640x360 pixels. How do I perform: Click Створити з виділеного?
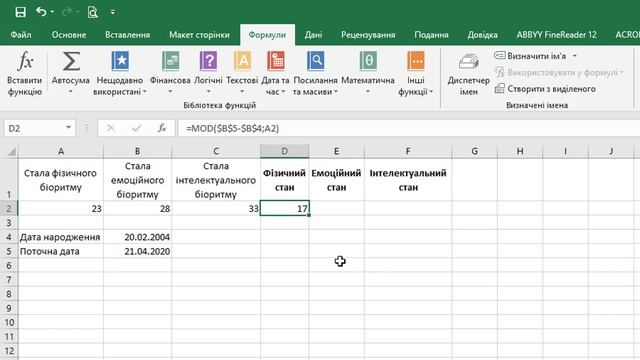click(x=545, y=89)
